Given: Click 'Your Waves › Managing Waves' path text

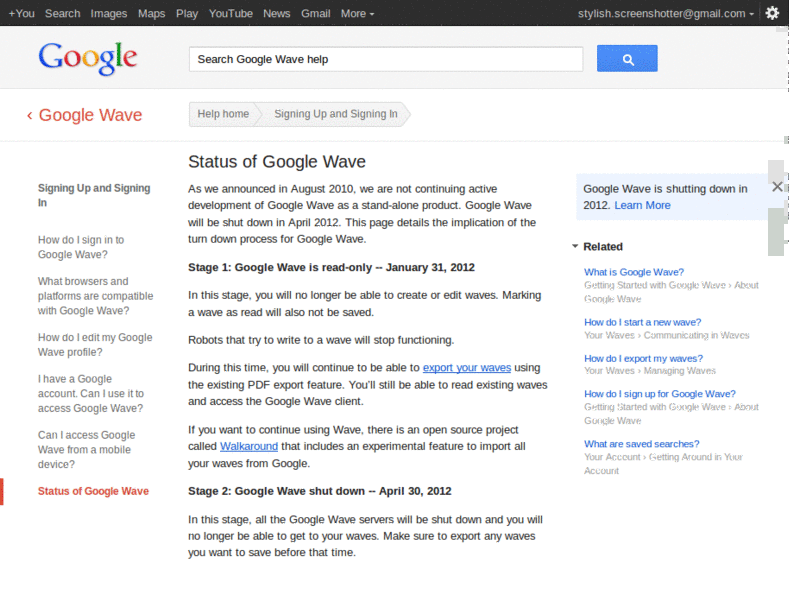Looking at the screenshot, I should coord(649,371).
